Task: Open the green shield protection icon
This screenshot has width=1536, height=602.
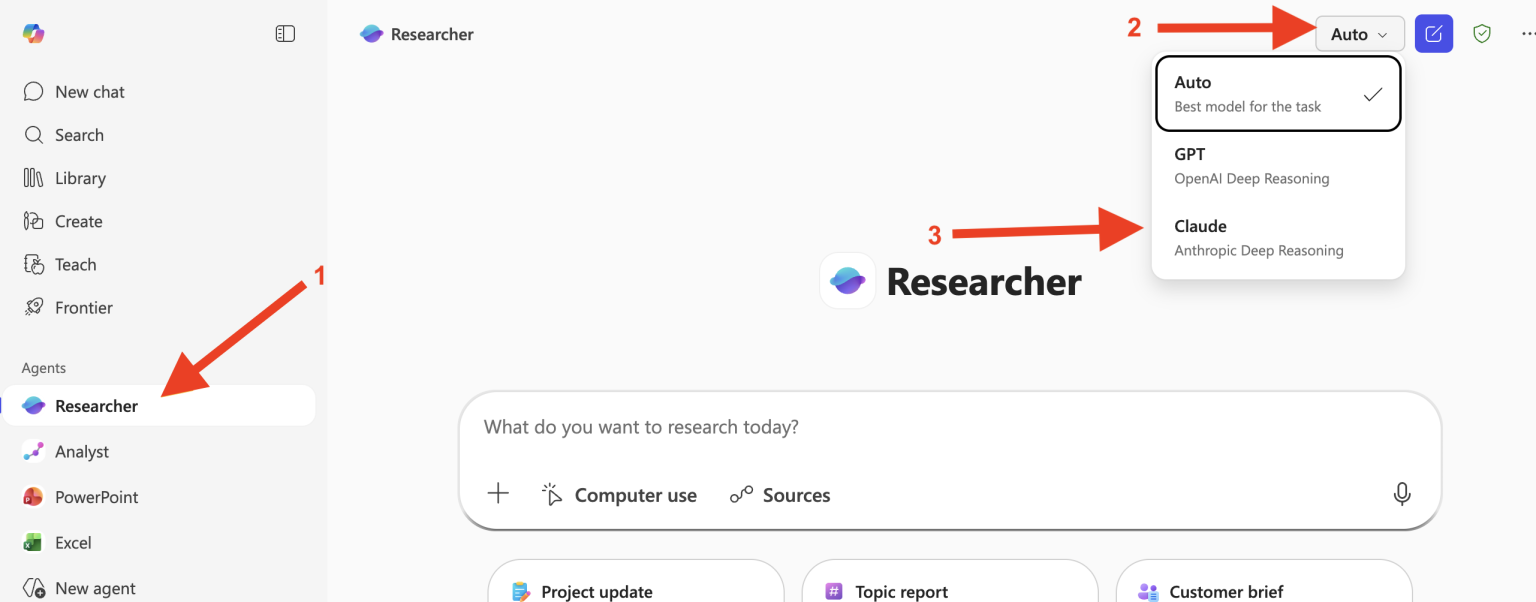Action: pos(1482,34)
